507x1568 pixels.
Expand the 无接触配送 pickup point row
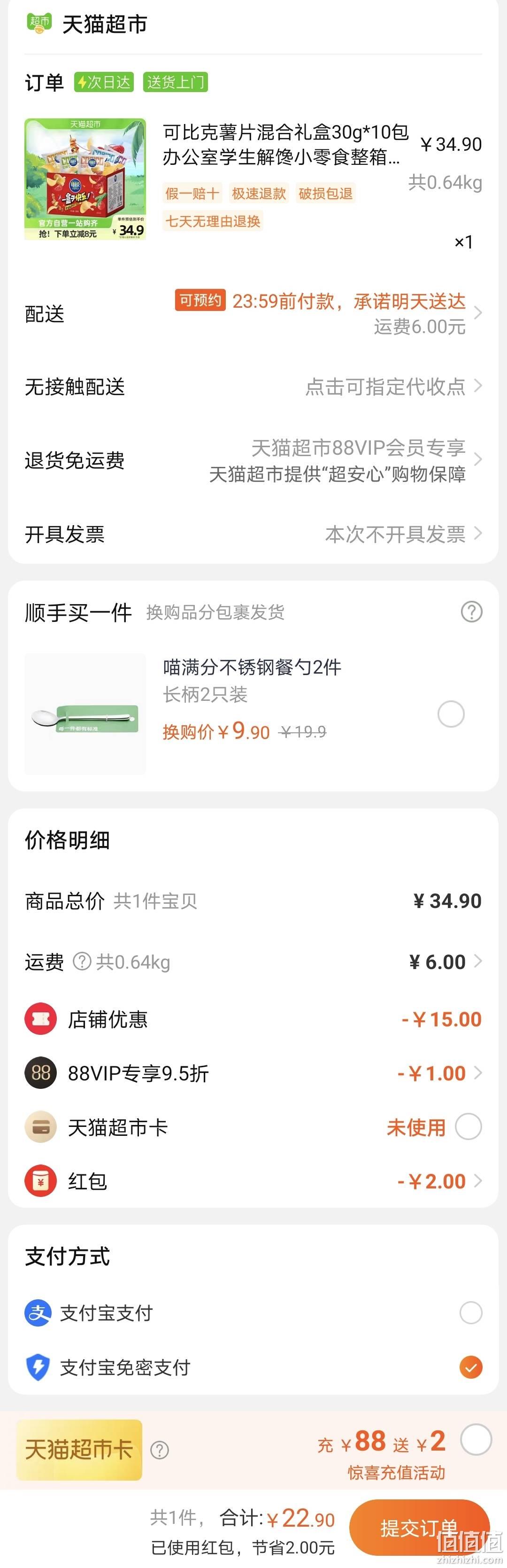(253, 387)
